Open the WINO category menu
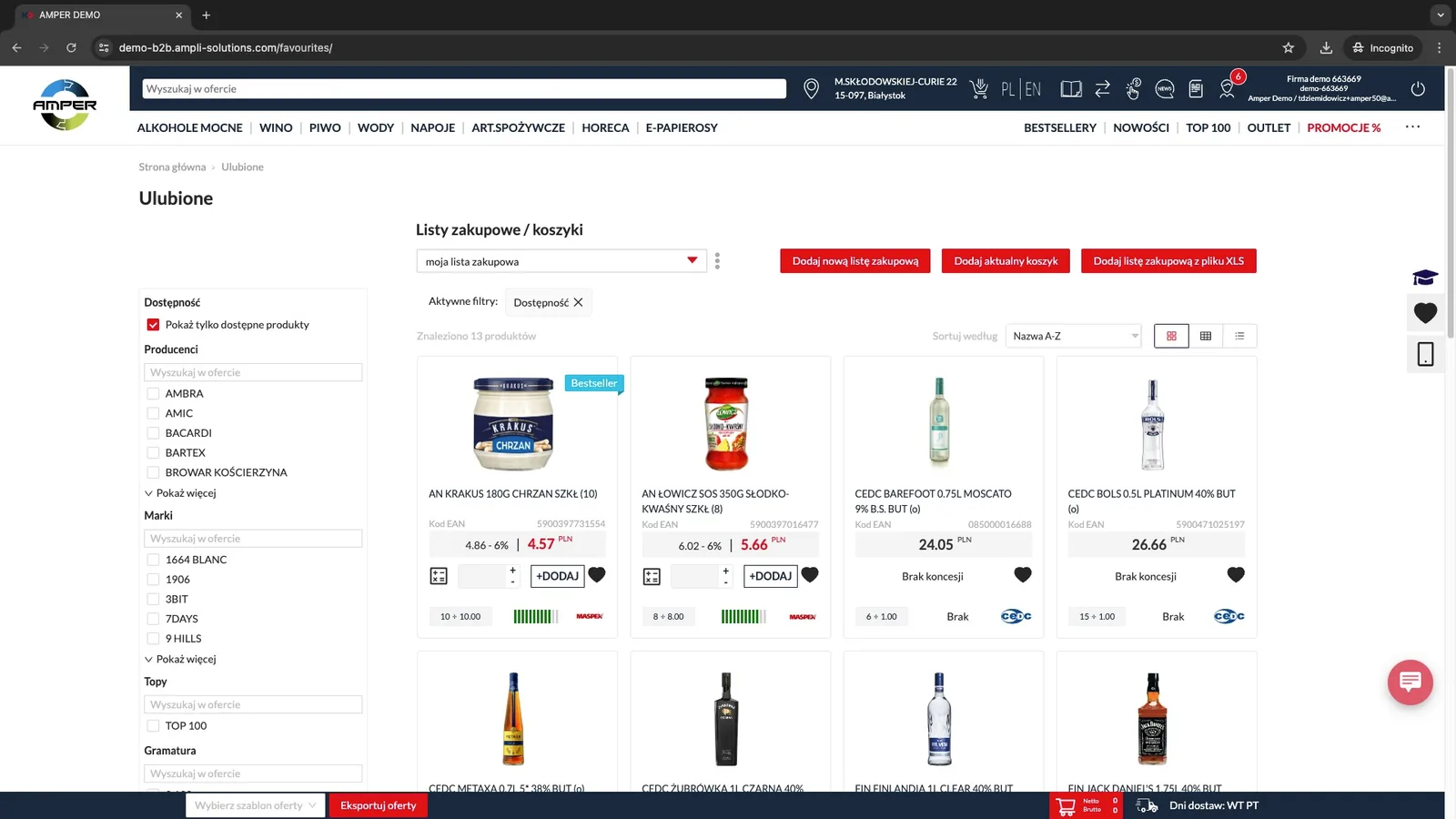1456x819 pixels. [276, 128]
